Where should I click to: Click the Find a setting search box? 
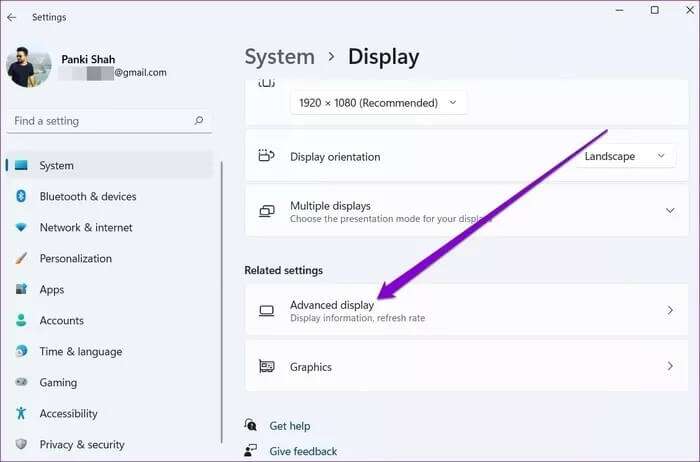[x=100, y=121]
